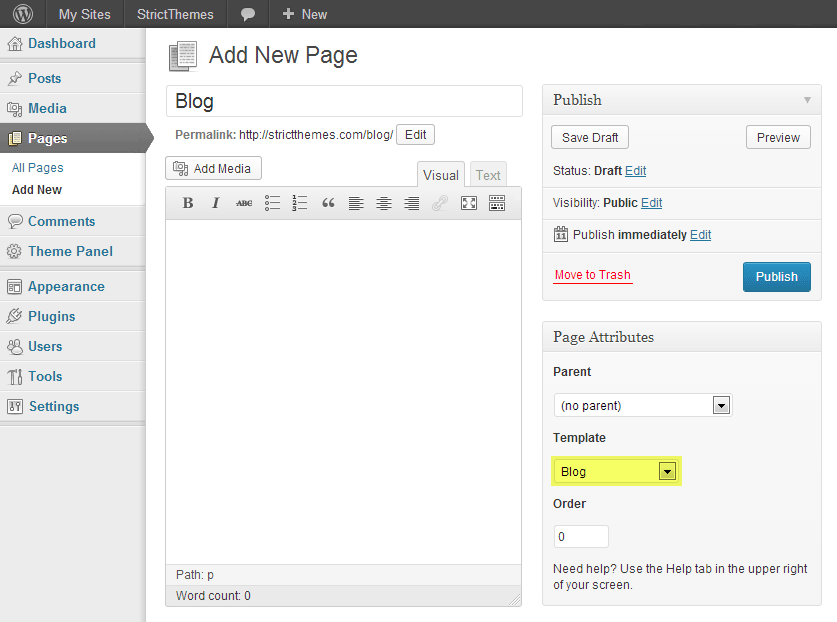Enter fullscreen editing mode
Viewport: 837px width, 622px height.
(x=469, y=203)
